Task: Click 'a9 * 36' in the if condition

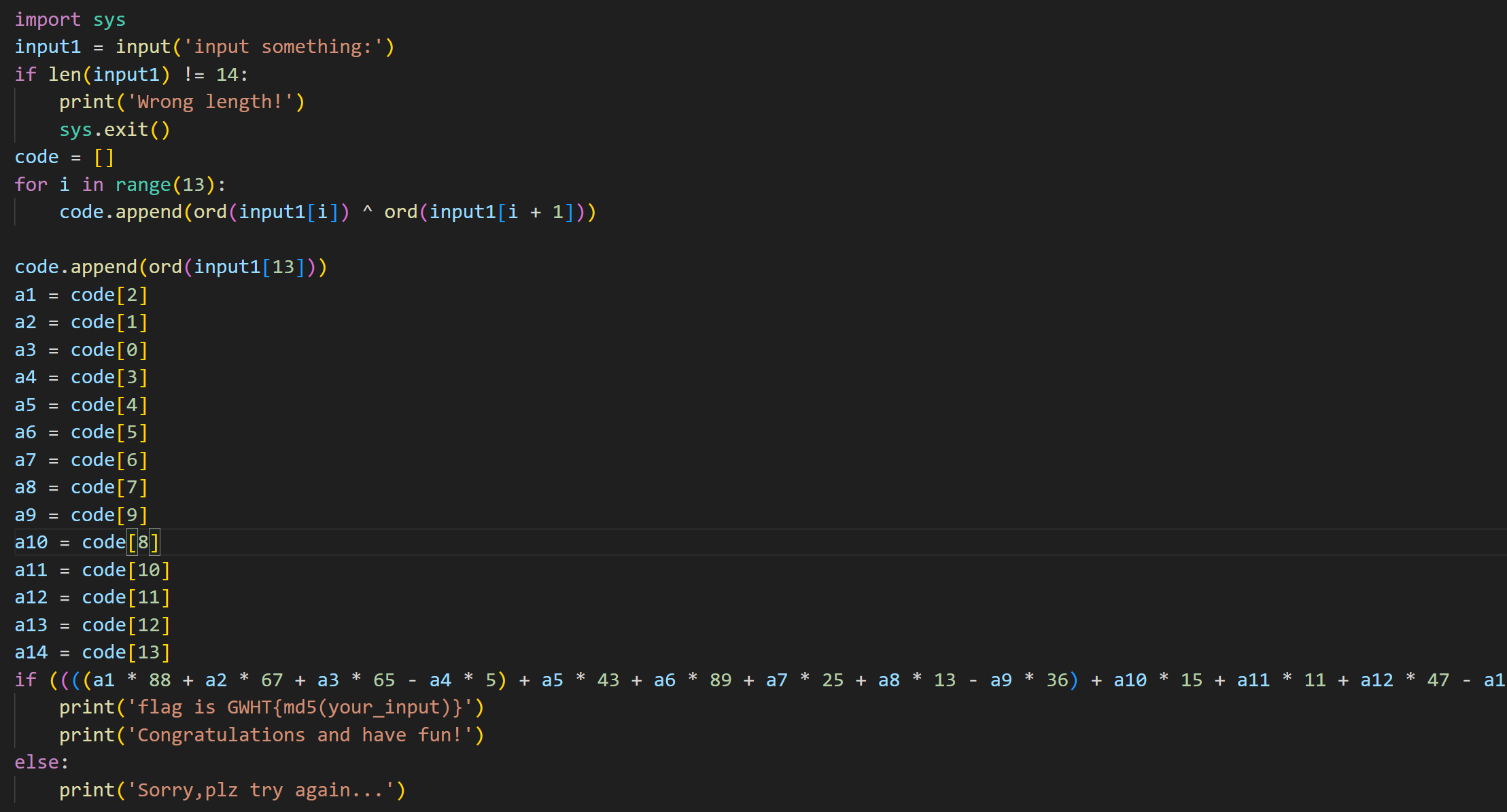Action: [x=1029, y=680]
